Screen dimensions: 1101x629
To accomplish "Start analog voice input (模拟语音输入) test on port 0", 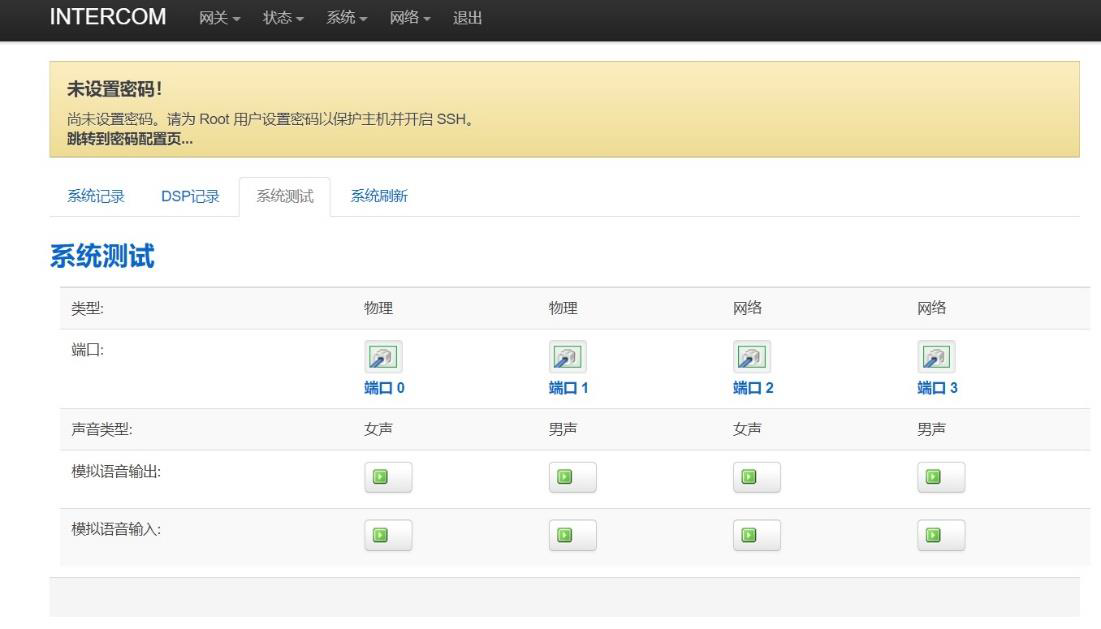I will click(388, 535).
